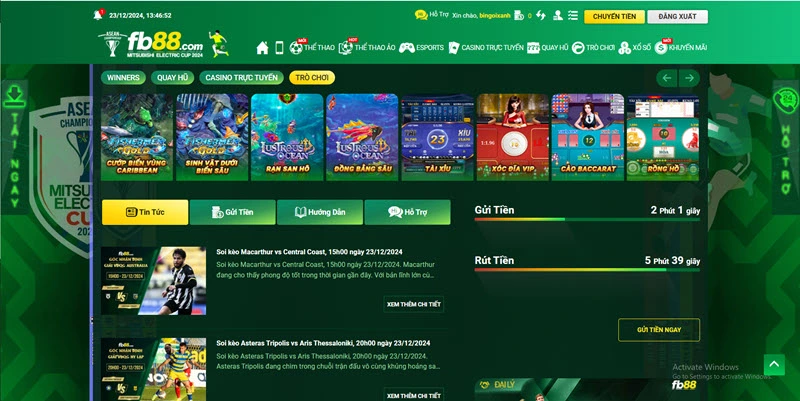
Task: Click the '5 Phút 39 giây' withdrawal time
Action: (x=672, y=261)
